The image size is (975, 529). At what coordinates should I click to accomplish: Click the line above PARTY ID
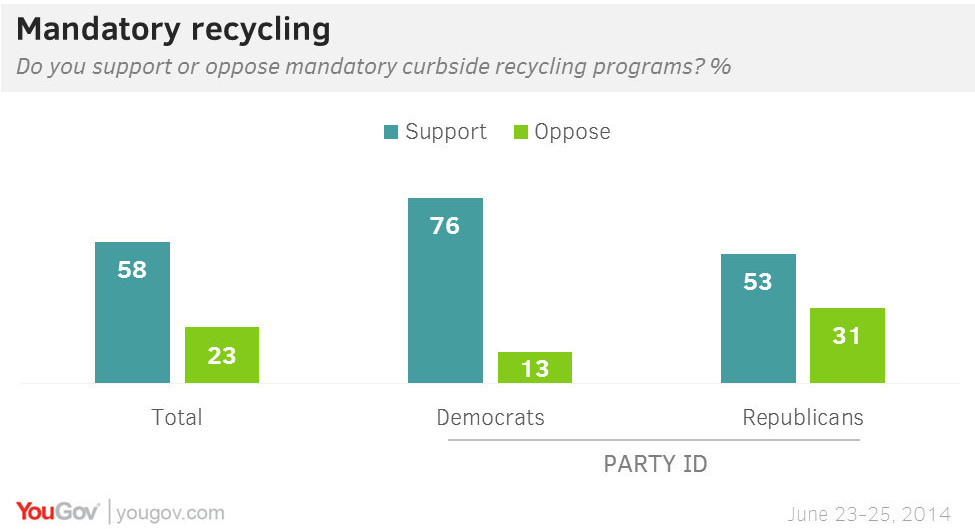[x=655, y=440]
